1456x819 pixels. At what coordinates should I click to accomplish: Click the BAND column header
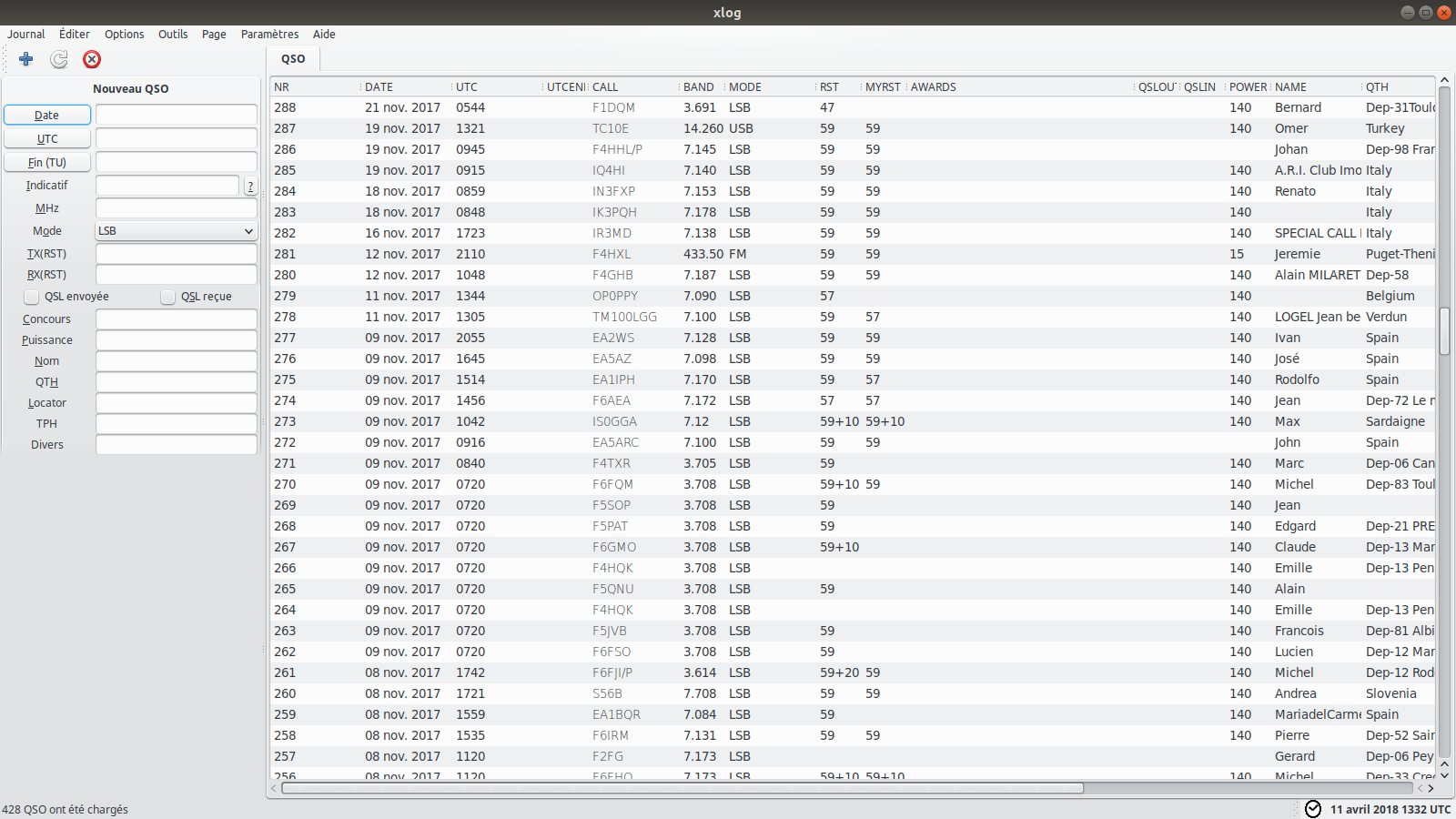point(703,87)
